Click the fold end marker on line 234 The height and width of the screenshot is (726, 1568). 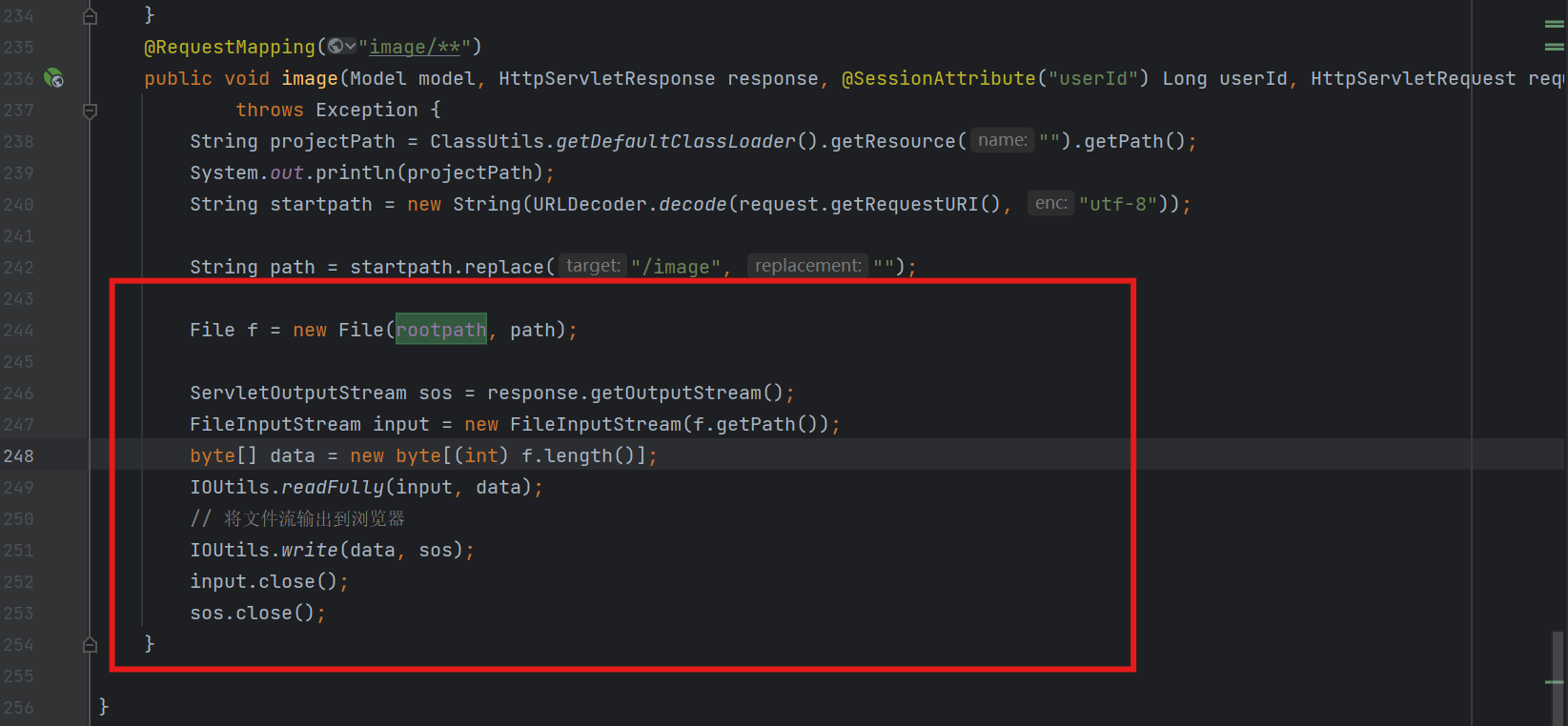tap(90, 16)
